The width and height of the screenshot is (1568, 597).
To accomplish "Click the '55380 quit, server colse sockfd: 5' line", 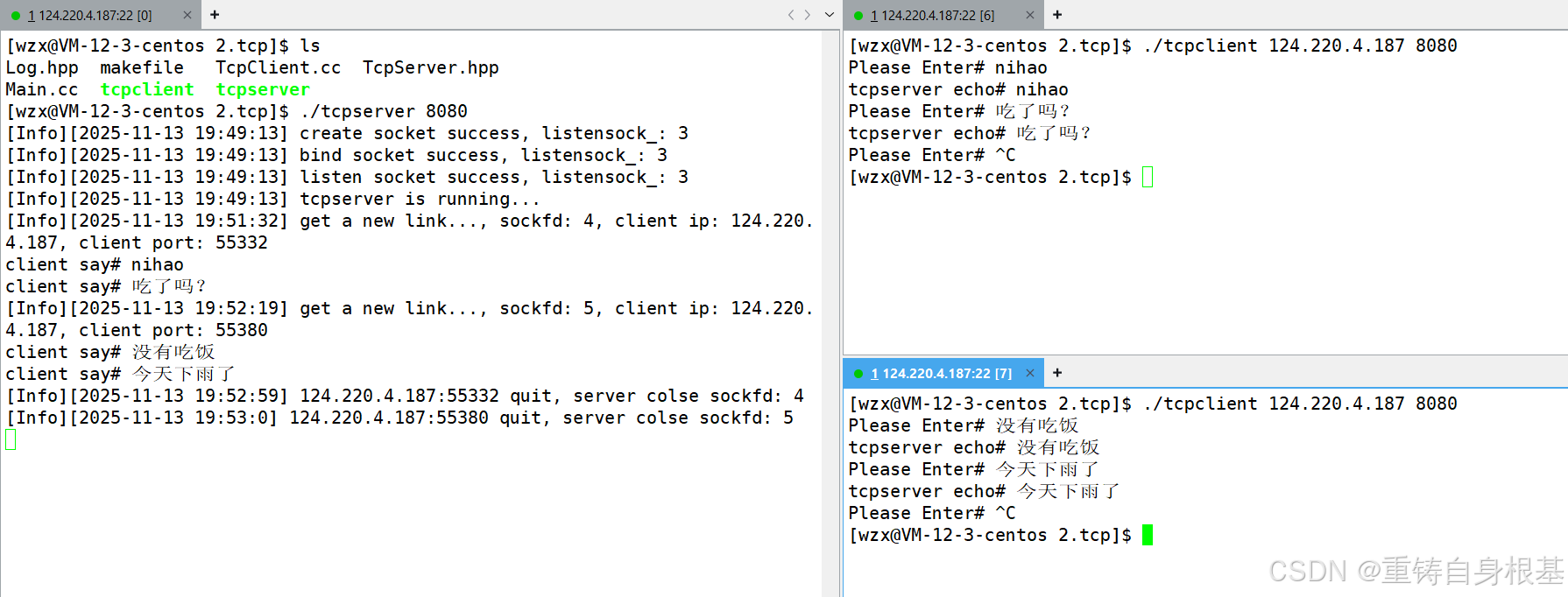I will pyautogui.click(x=399, y=418).
